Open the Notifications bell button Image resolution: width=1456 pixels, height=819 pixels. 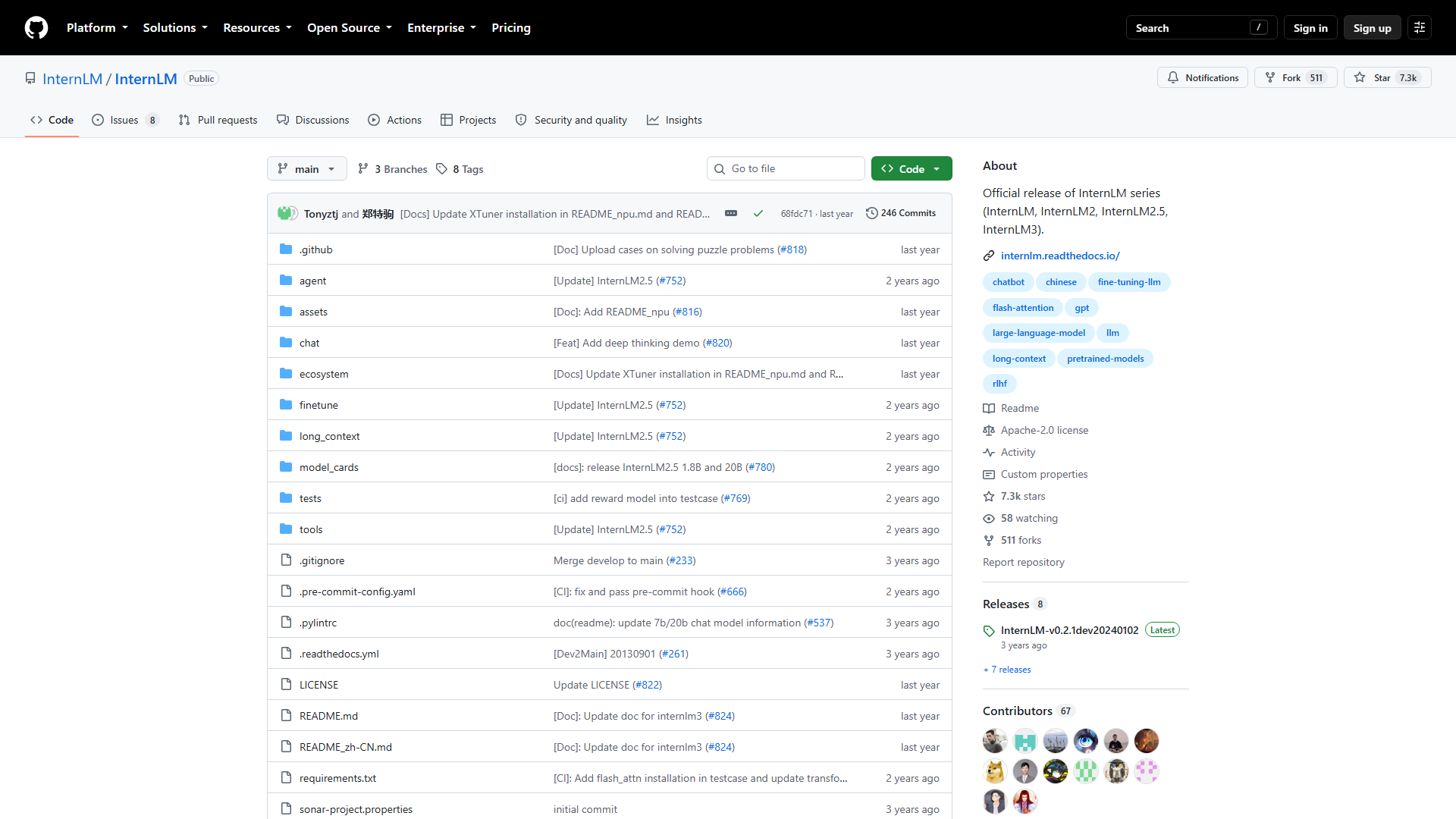click(1202, 77)
